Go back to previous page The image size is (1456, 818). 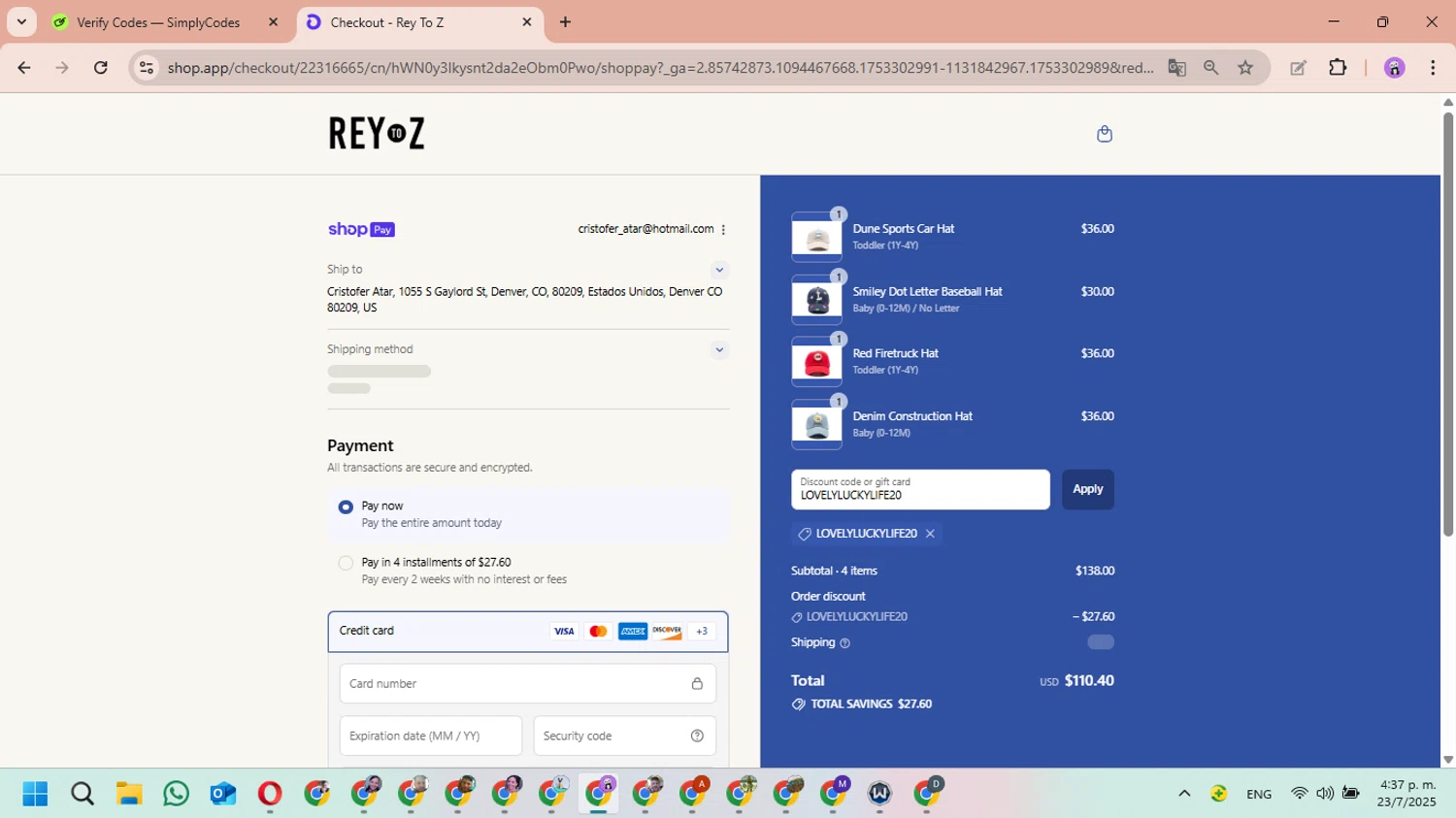tap(24, 68)
